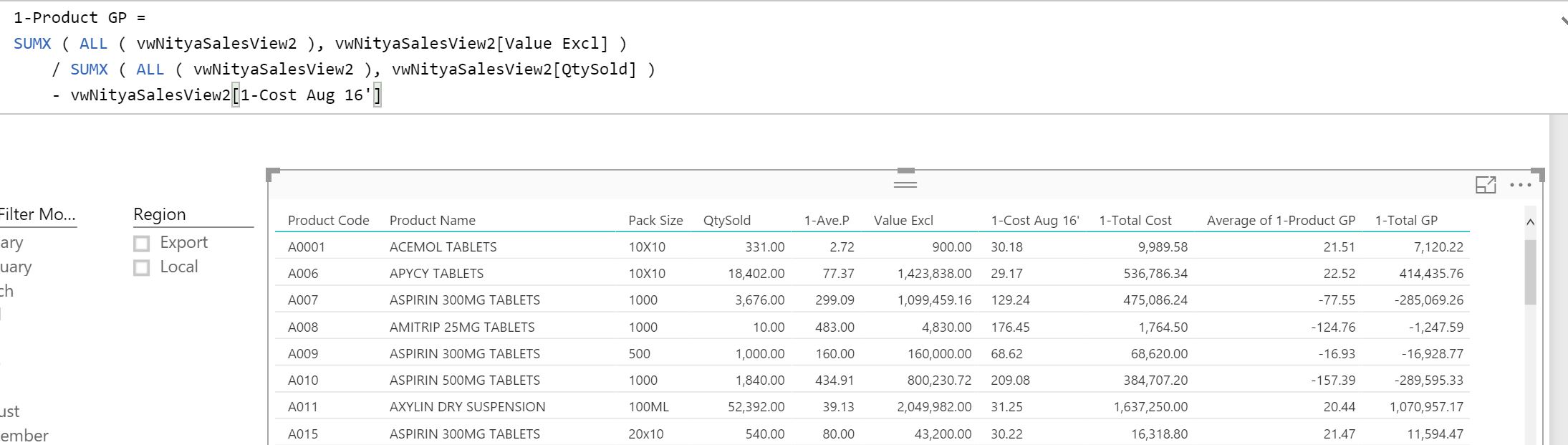The image size is (1568, 445).
Task: Click total GP value 11,594.47
Action: click(x=1435, y=434)
